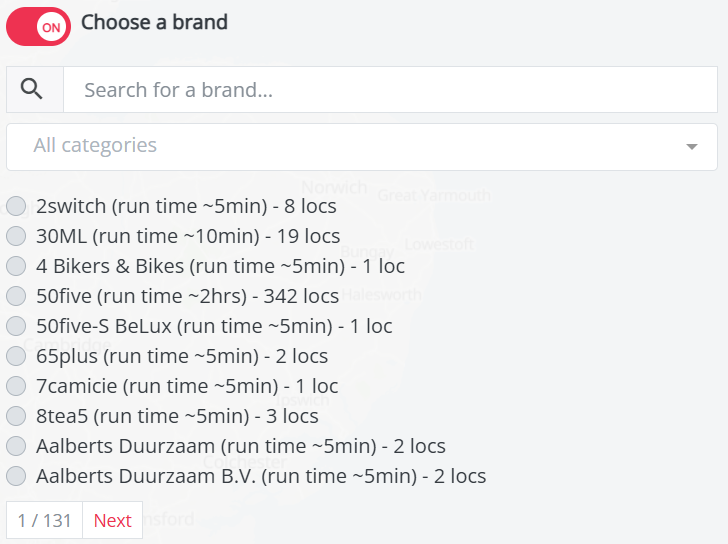The width and height of the screenshot is (728, 544).
Task: Toggle the Choose a brand switch off
Action: 38,27
